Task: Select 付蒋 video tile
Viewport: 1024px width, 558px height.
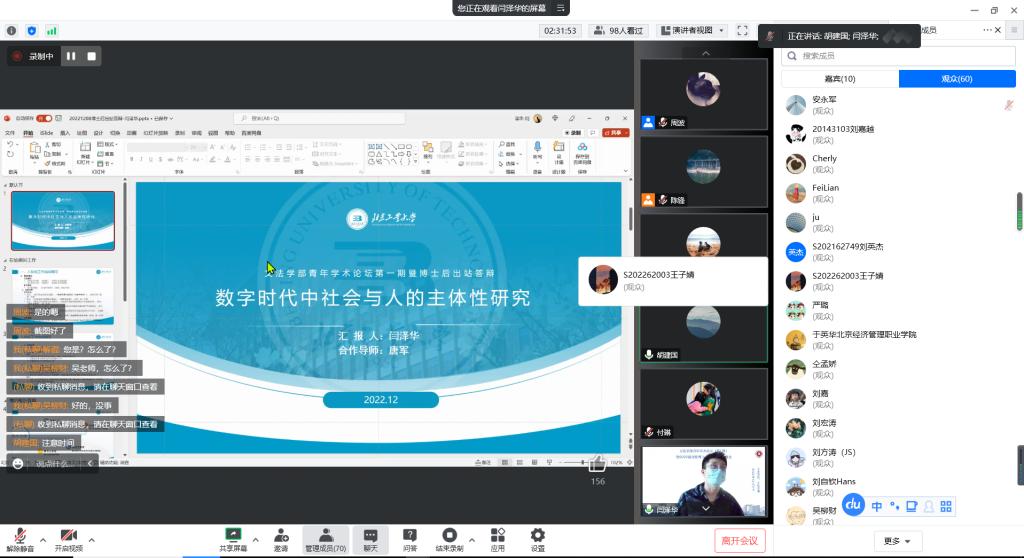Action: (x=703, y=403)
